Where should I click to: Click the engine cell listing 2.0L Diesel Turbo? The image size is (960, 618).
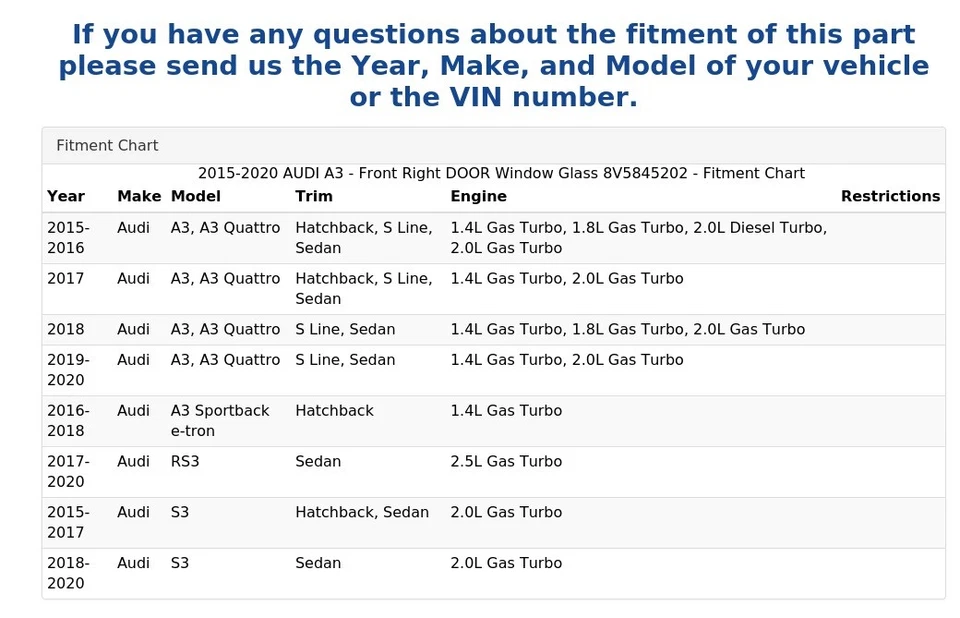point(638,238)
